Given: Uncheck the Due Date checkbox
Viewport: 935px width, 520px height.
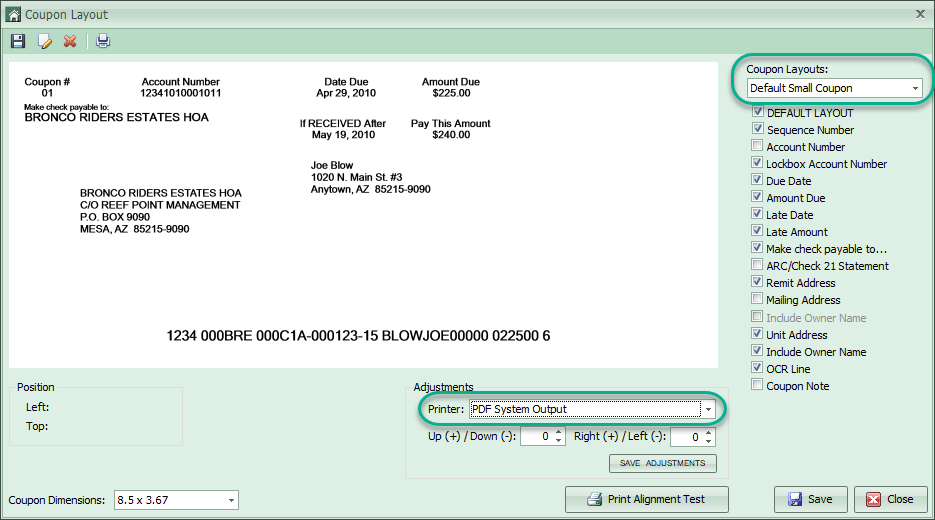Looking at the screenshot, I should click(757, 179).
